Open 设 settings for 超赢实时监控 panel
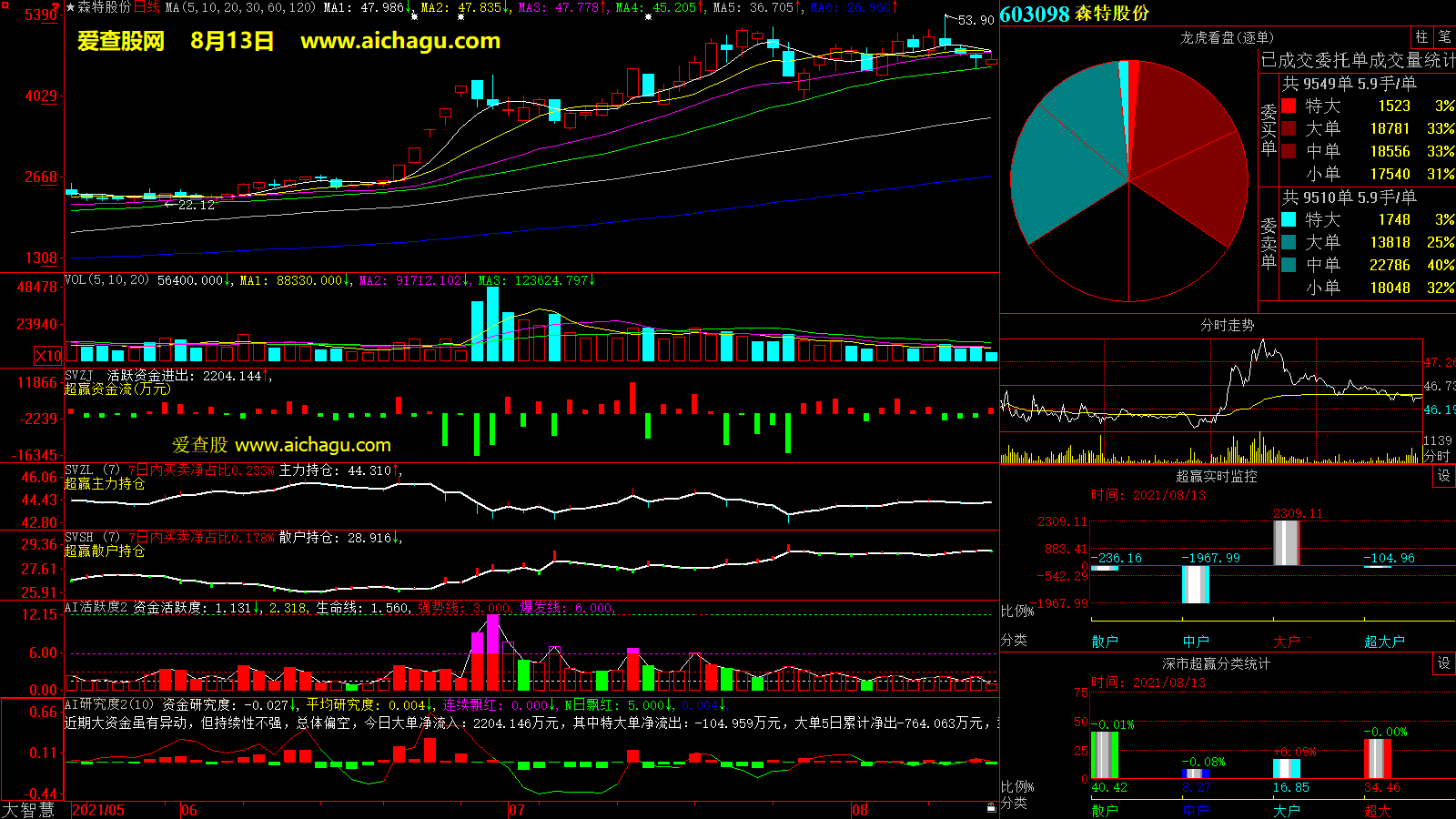1456x819 pixels. [1444, 476]
